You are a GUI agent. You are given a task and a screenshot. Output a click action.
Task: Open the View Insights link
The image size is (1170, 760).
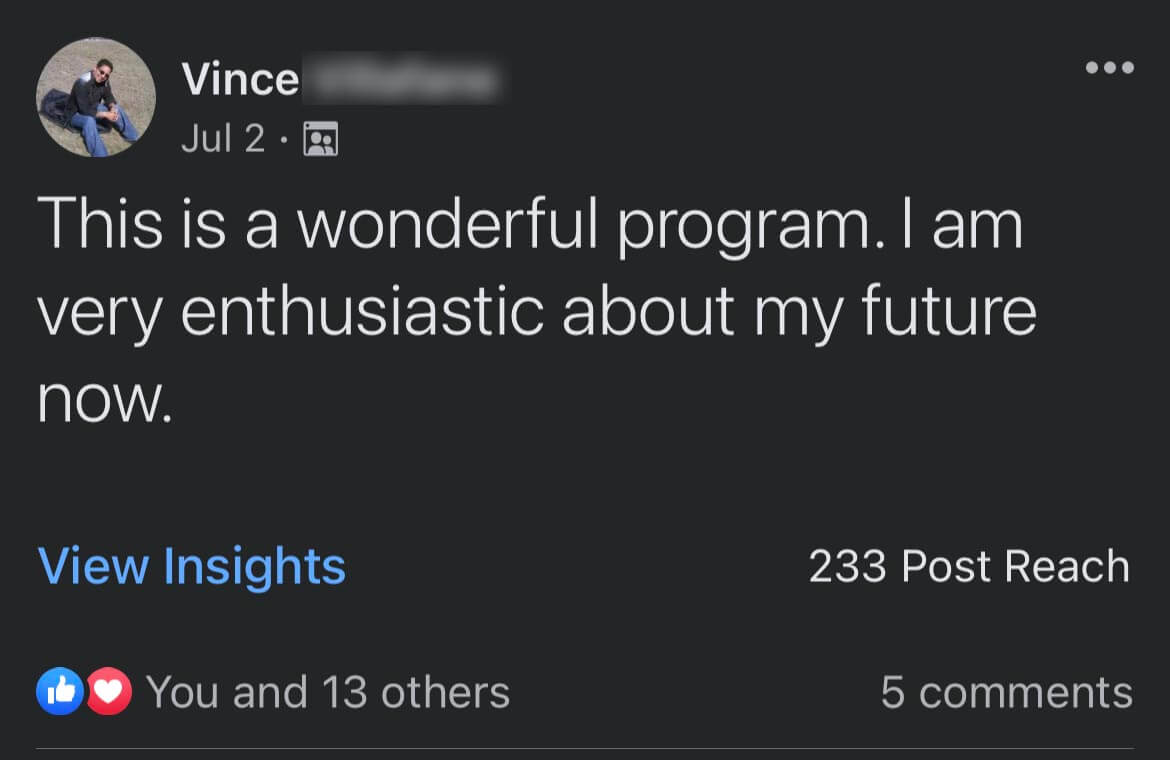191,566
